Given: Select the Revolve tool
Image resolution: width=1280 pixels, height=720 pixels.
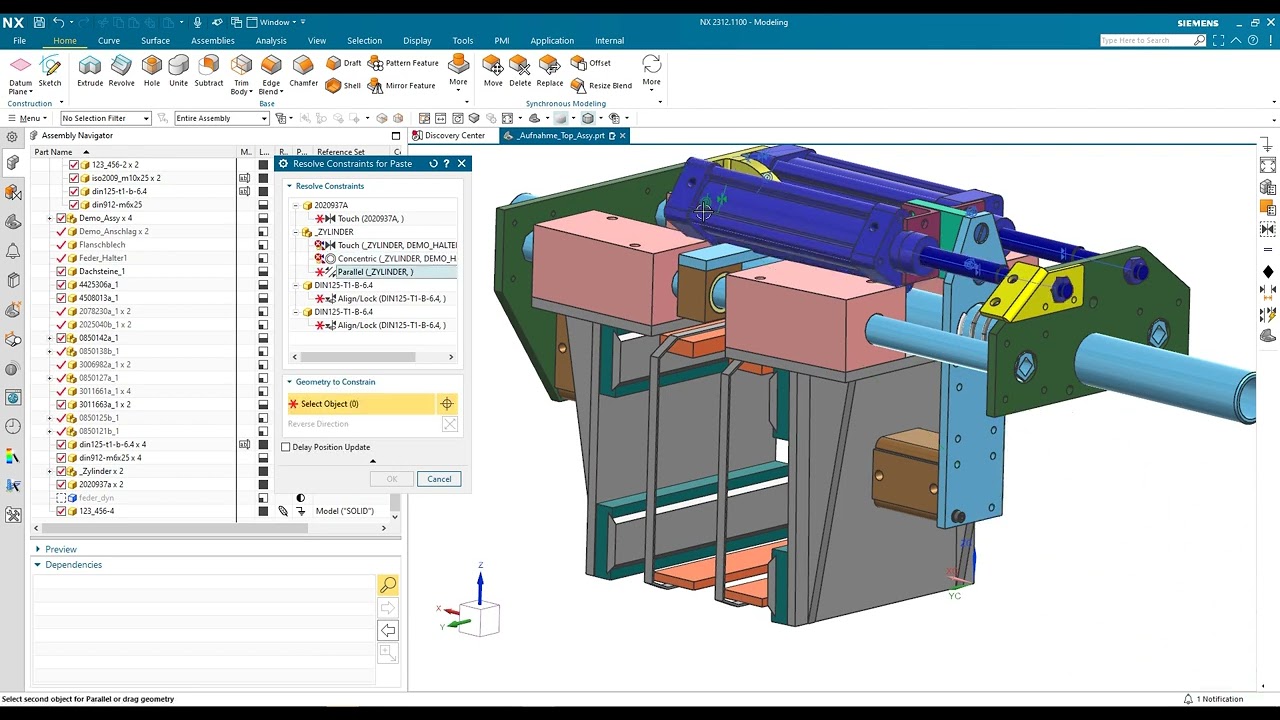Looking at the screenshot, I should pyautogui.click(x=122, y=71).
